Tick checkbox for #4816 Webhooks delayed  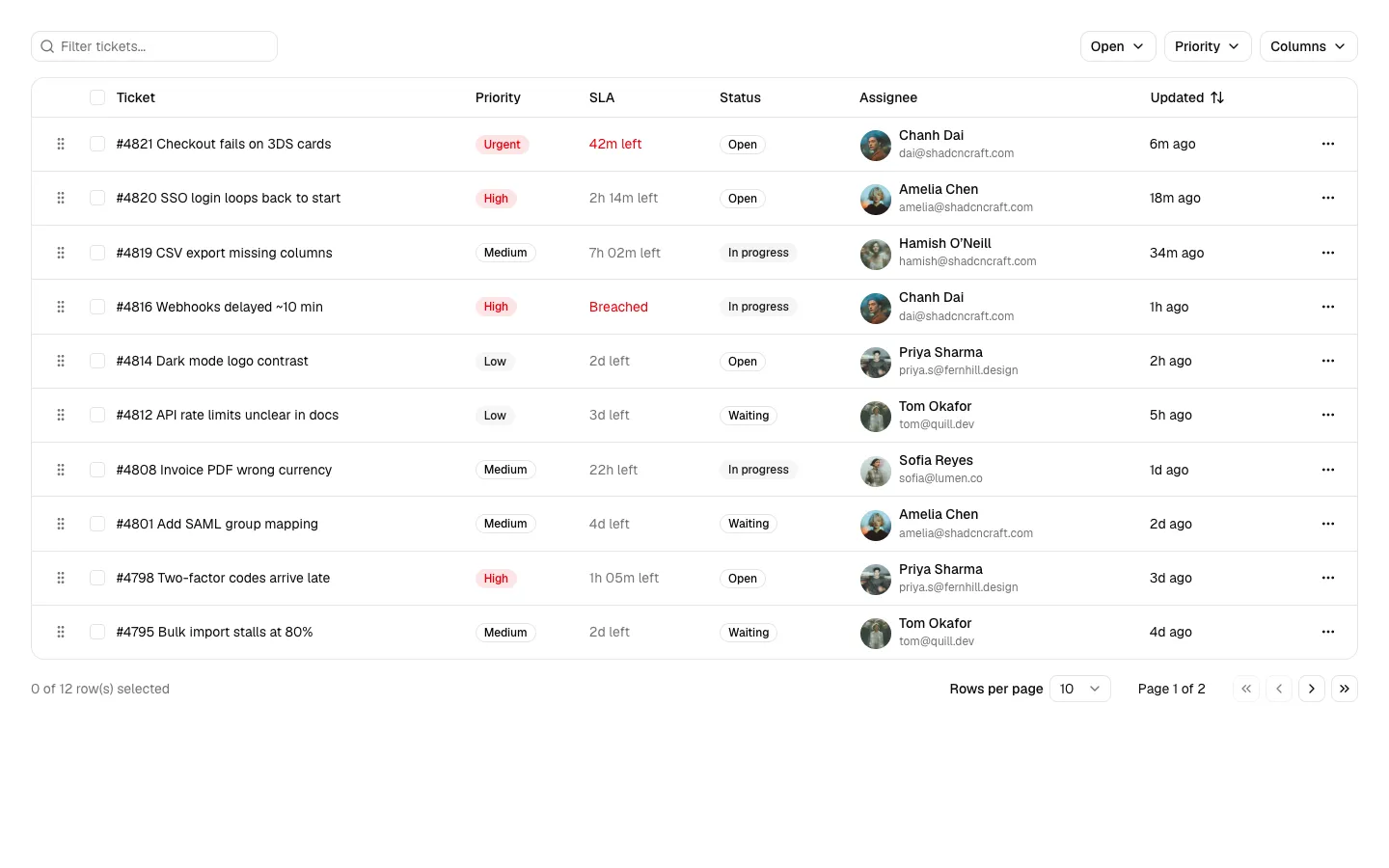97,307
